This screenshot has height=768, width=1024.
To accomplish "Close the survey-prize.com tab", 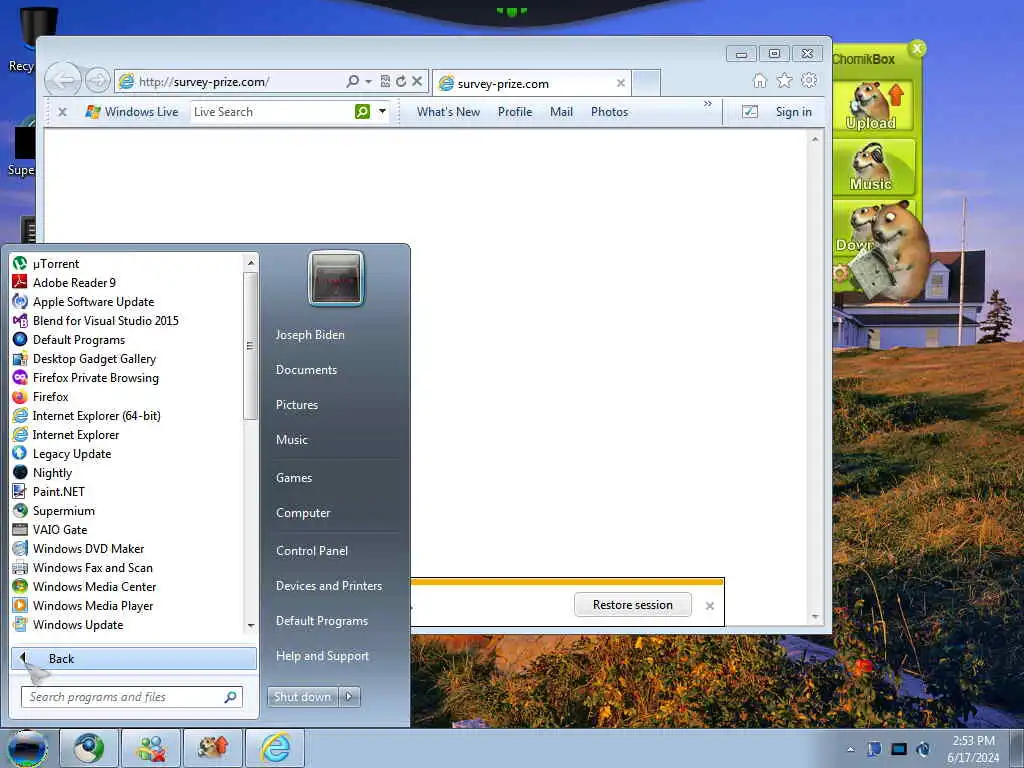I will tap(621, 83).
